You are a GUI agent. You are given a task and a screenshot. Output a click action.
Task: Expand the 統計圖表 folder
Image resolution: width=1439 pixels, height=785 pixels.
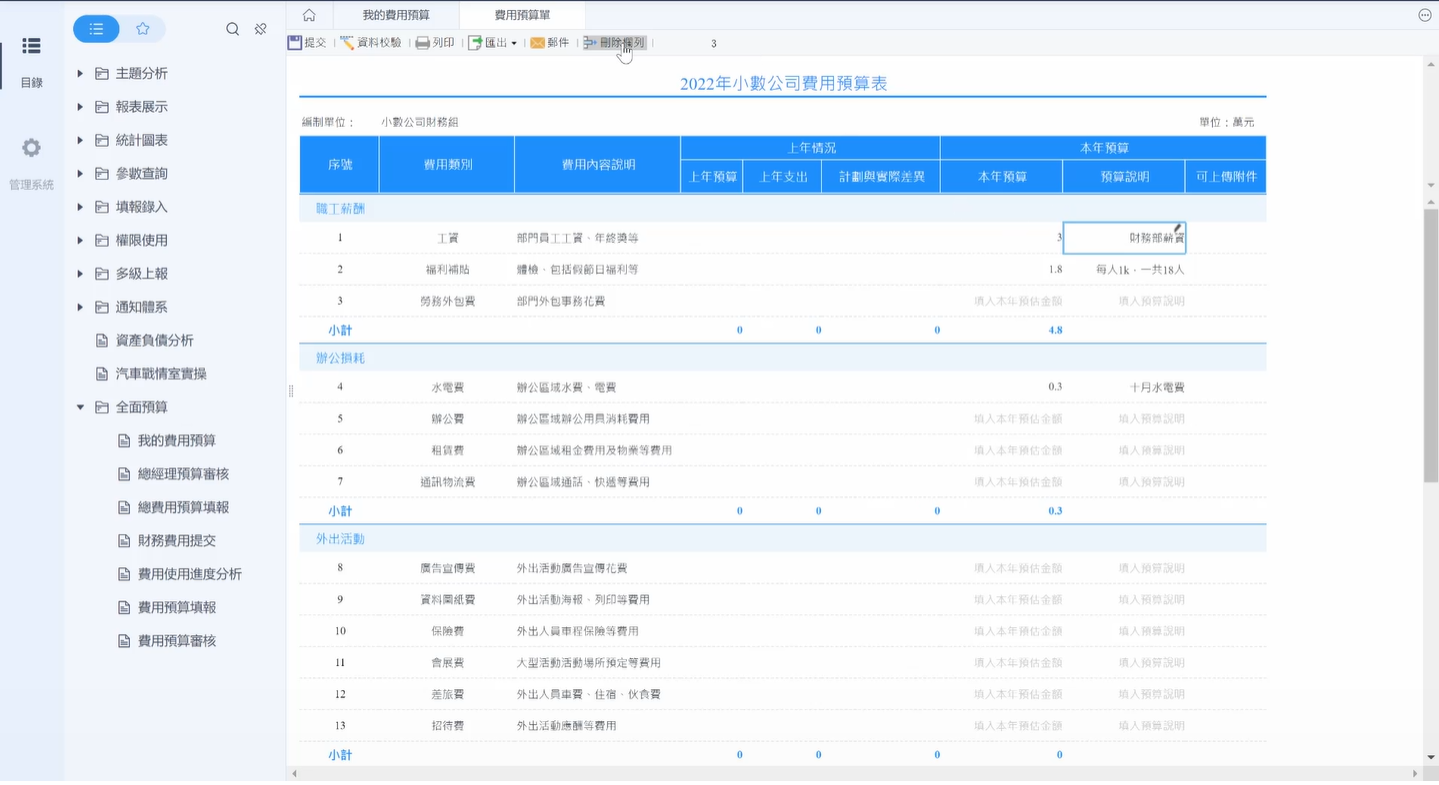click(x=80, y=140)
